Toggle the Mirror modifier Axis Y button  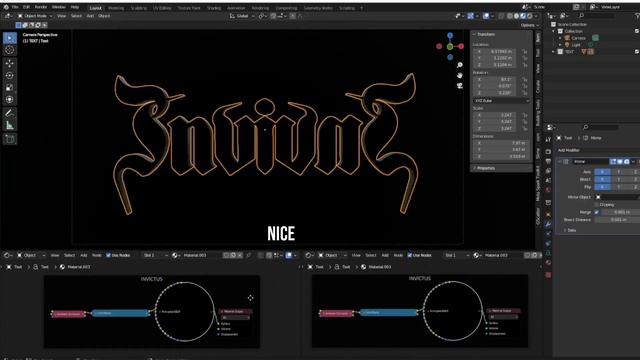coord(619,172)
